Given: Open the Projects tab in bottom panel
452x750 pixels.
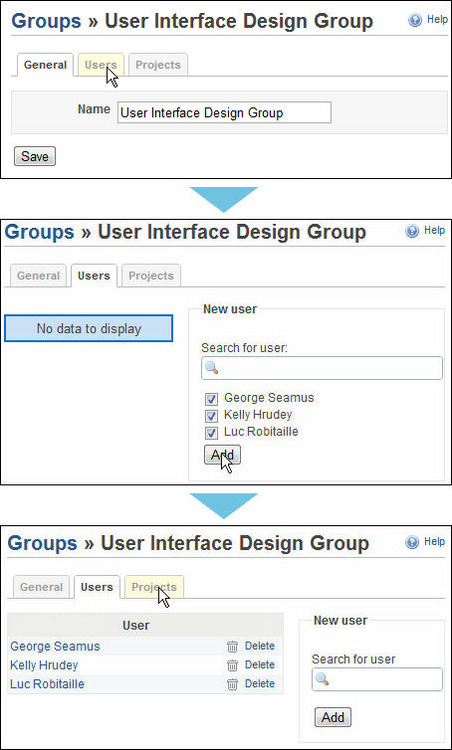Looking at the screenshot, I should [x=154, y=587].
